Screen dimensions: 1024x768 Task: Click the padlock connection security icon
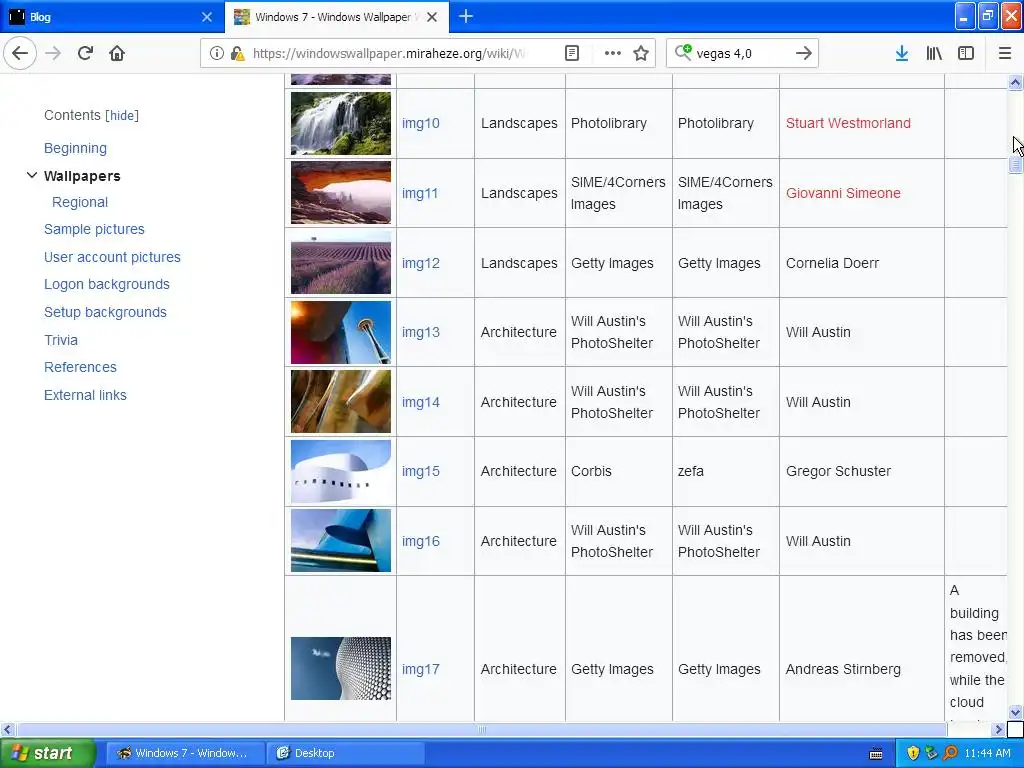[x=237, y=53]
